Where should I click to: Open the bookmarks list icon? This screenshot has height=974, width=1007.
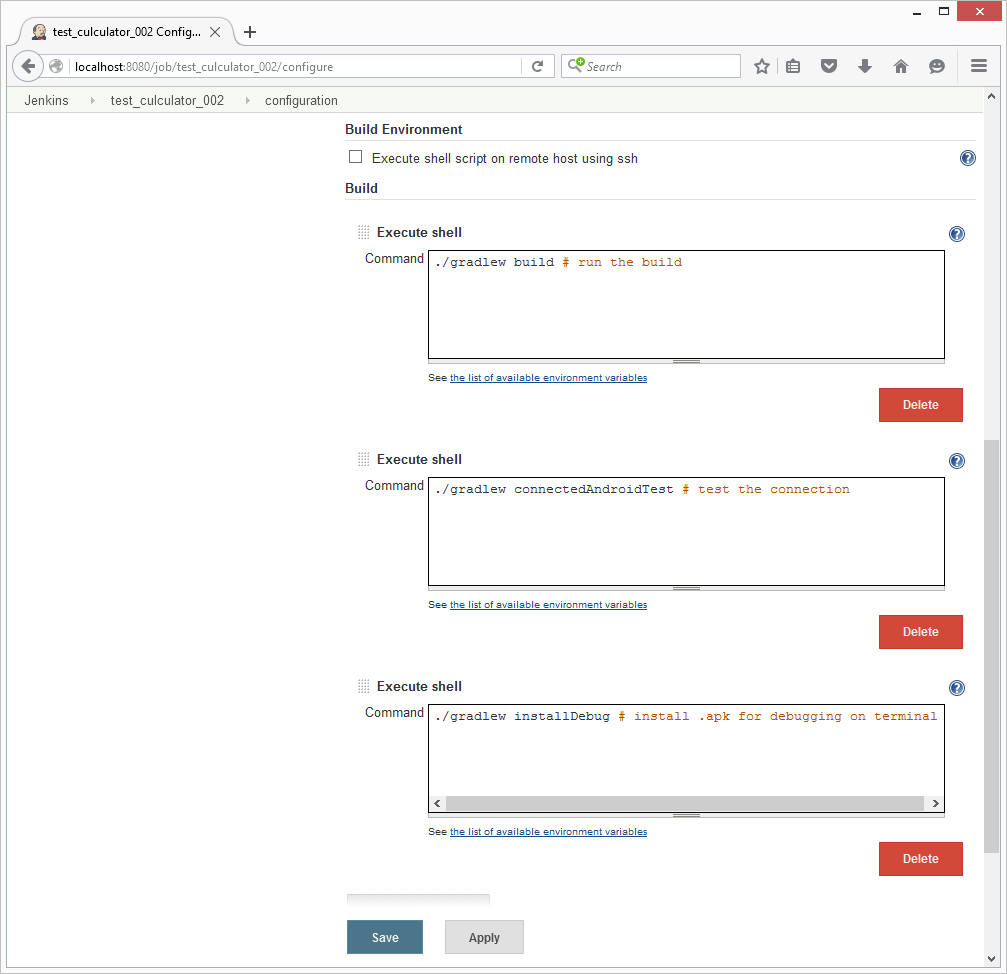click(x=793, y=66)
